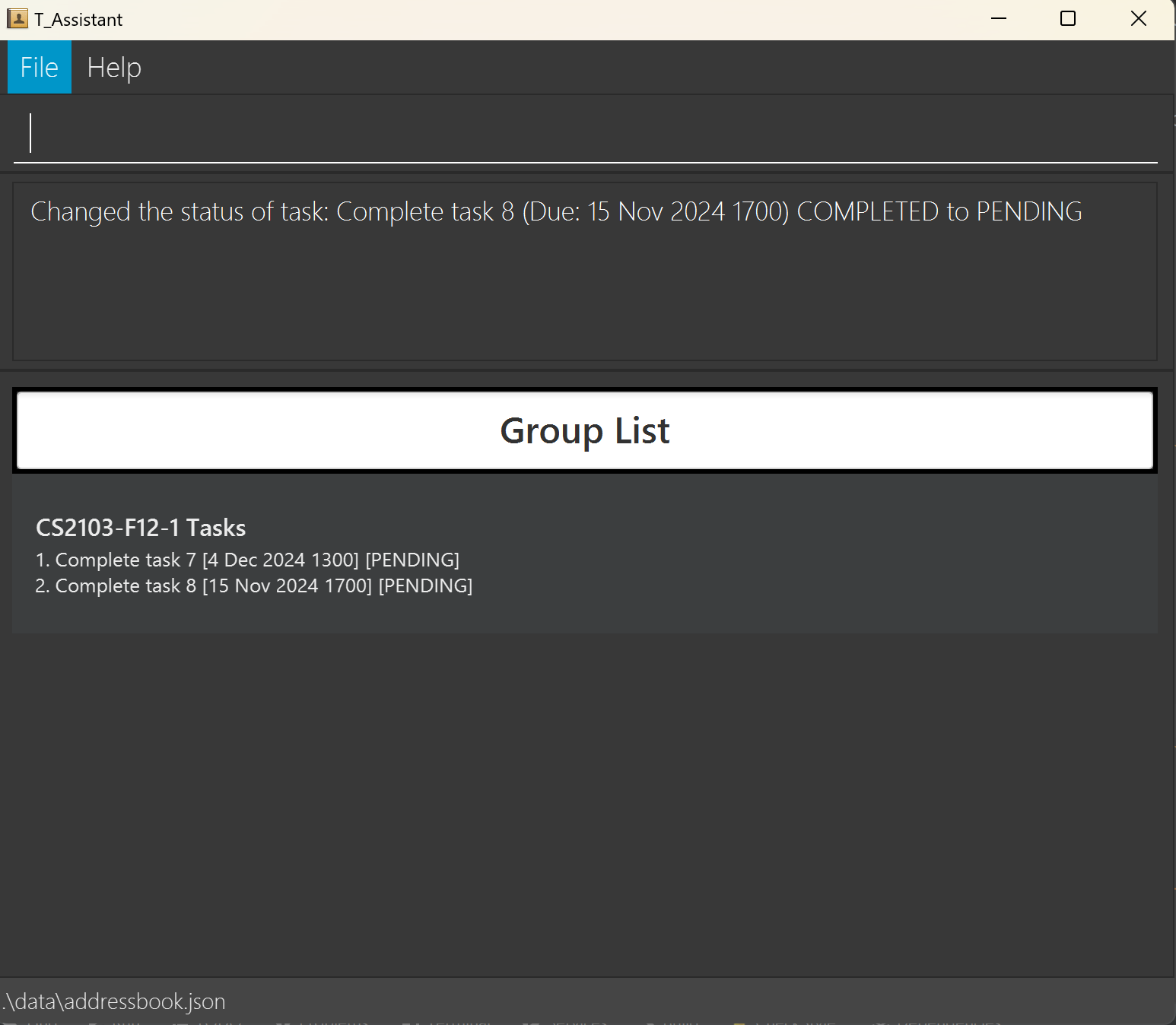This screenshot has width=1176, height=1025.
Task: Minimize the T_Assistant window
Action: coord(999,19)
